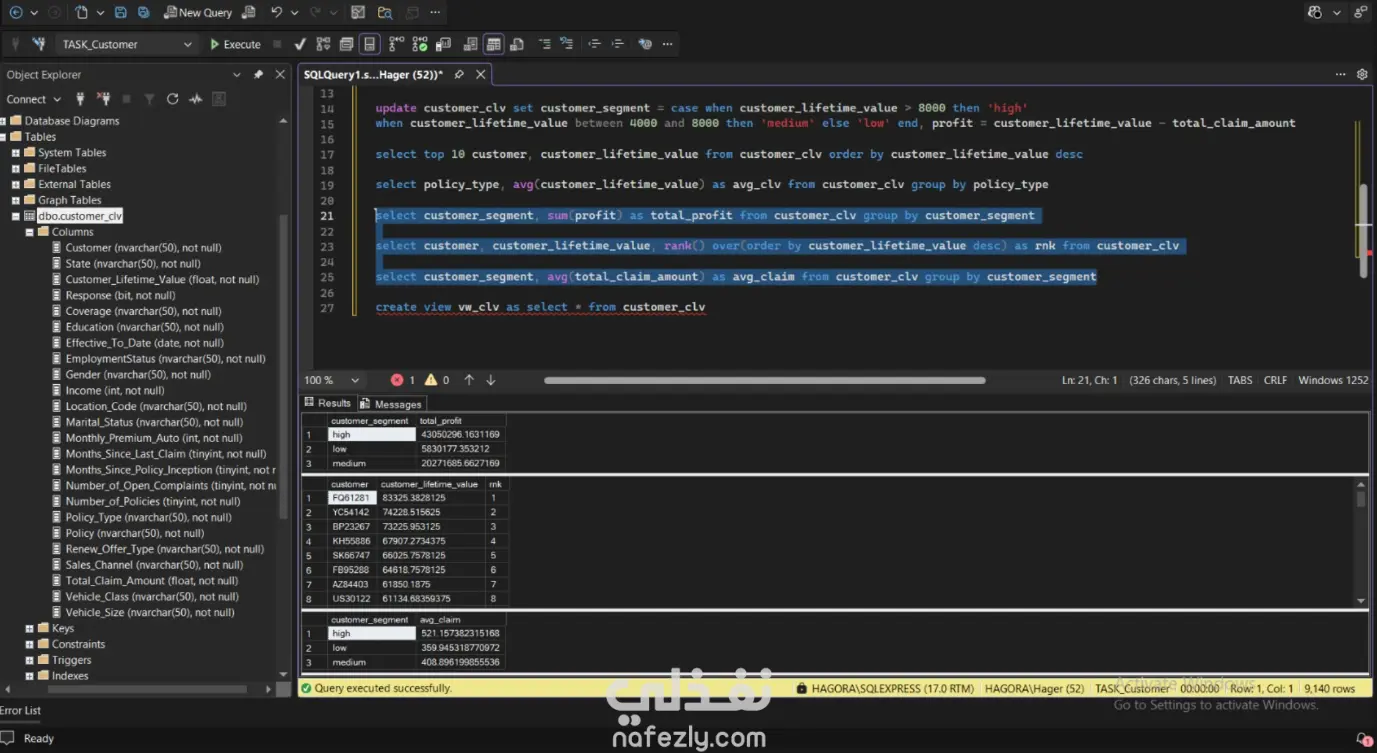Toggle Include Live Query Statistics
Viewport: 1377px width, 753px height.
click(x=419, y=44)
